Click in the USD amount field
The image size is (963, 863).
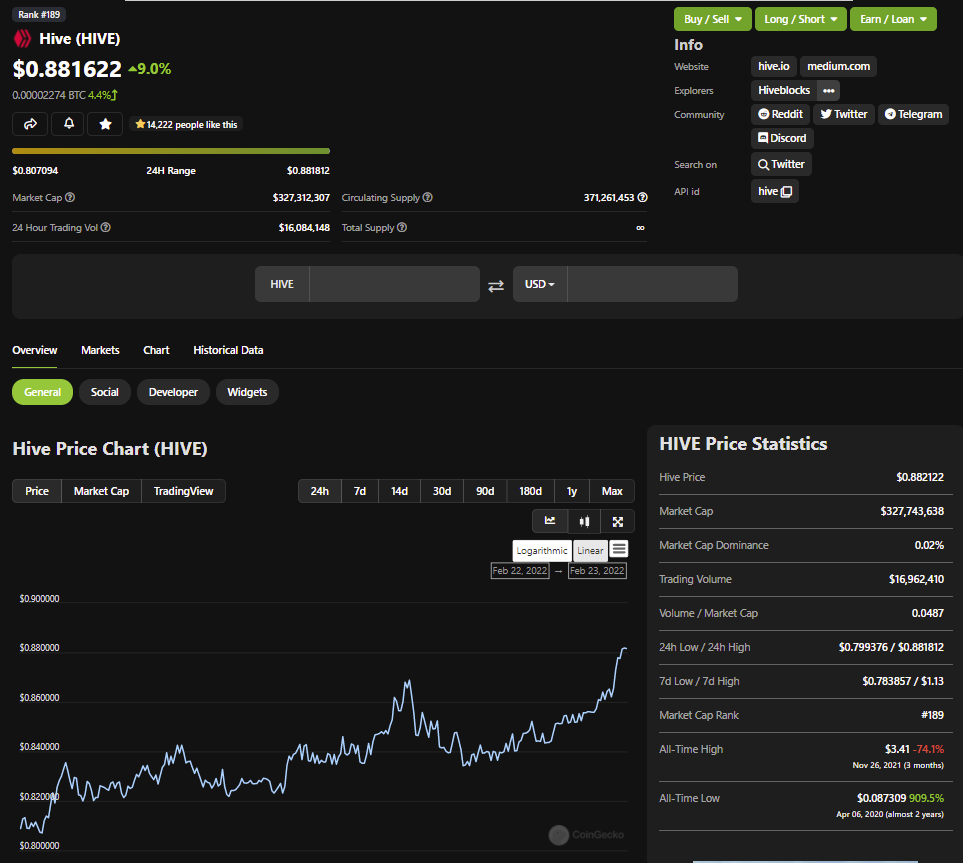652,284
